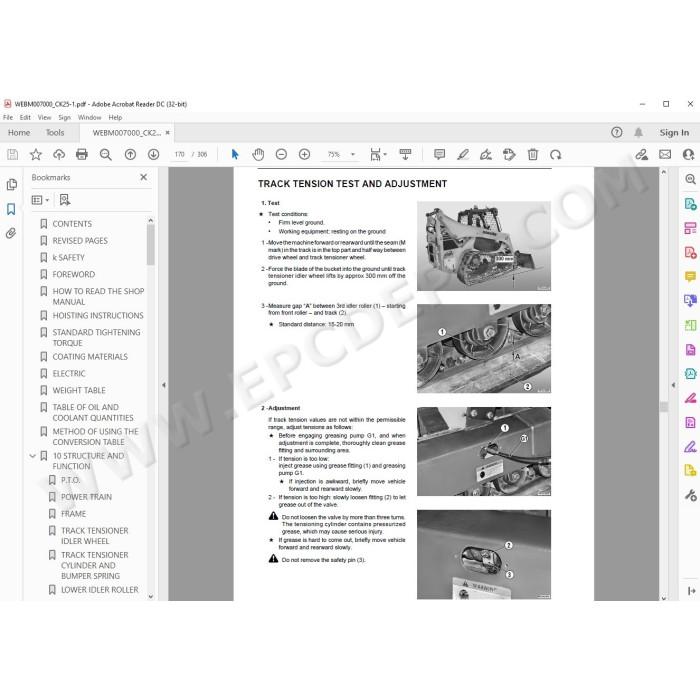Viewport: 700px width, 700px height.
Task: Click the Sign In button
Action: pyautogui.click(x=674, y=133)
